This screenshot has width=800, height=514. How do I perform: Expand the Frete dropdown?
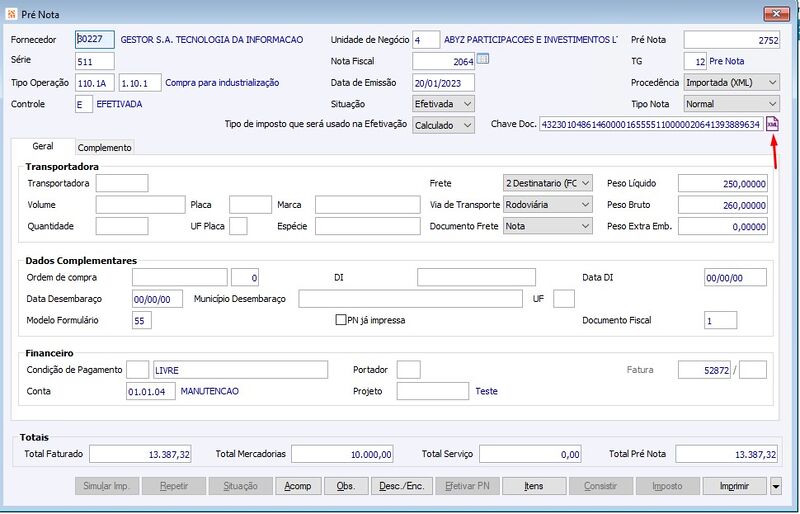click(548, 183)
